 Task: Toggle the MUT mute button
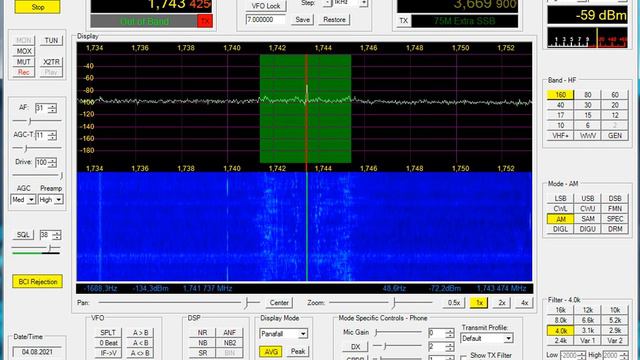[24, 62]
